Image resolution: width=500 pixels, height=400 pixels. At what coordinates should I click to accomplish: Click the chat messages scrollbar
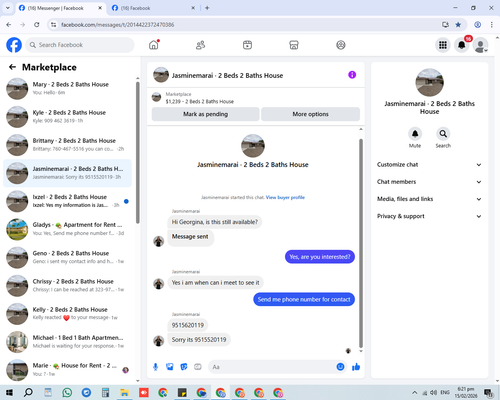361,243
